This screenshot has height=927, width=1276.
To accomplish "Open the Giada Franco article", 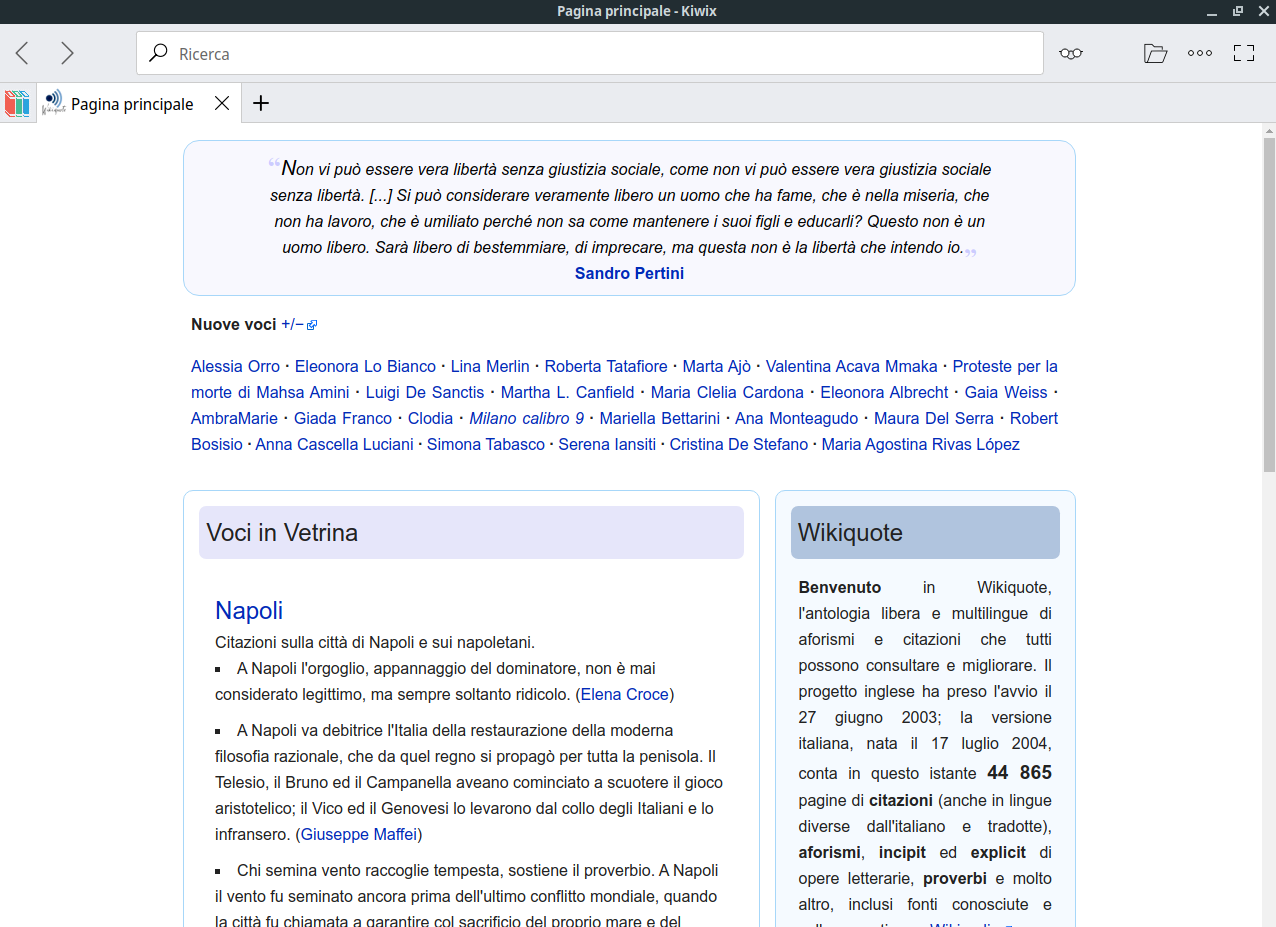I will [343, 418].
